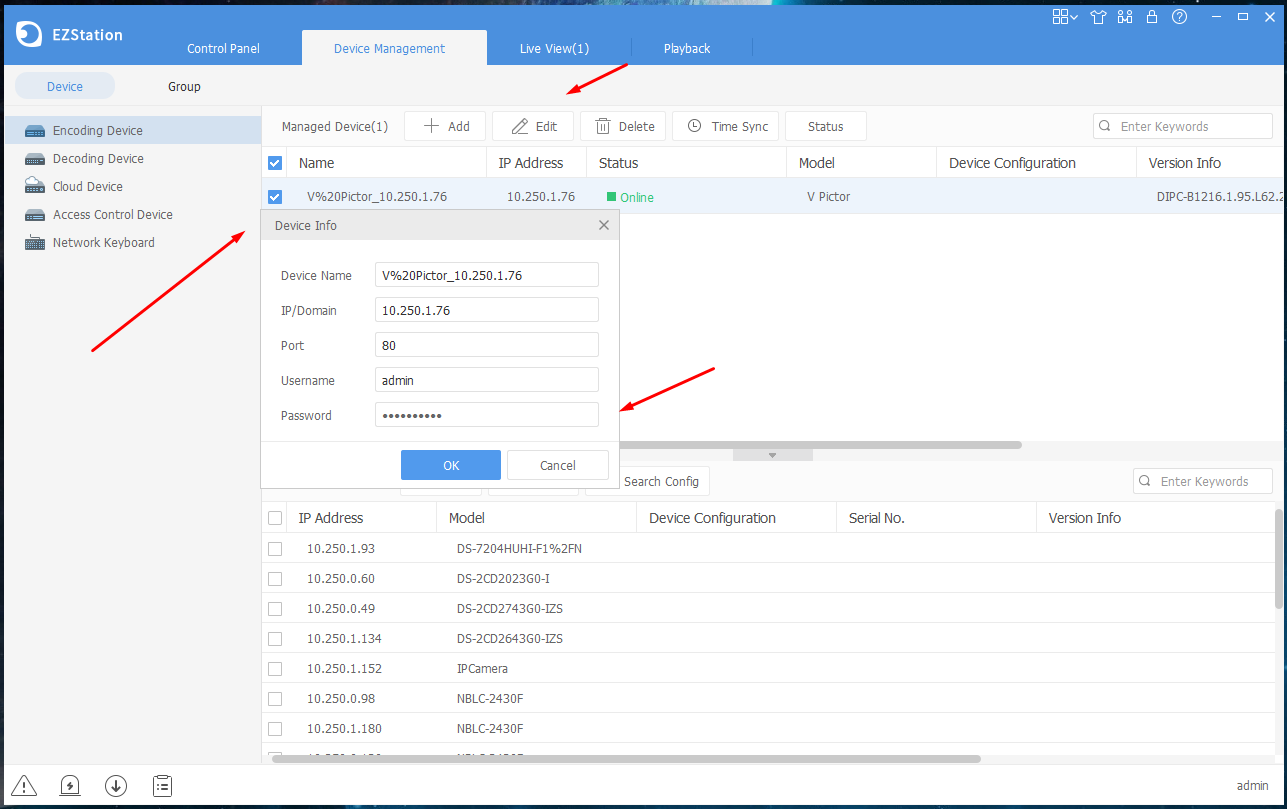Select the Device sub-tab
Image resolution: width=1287 pixels, height=809 pixels.
(65, 87)
